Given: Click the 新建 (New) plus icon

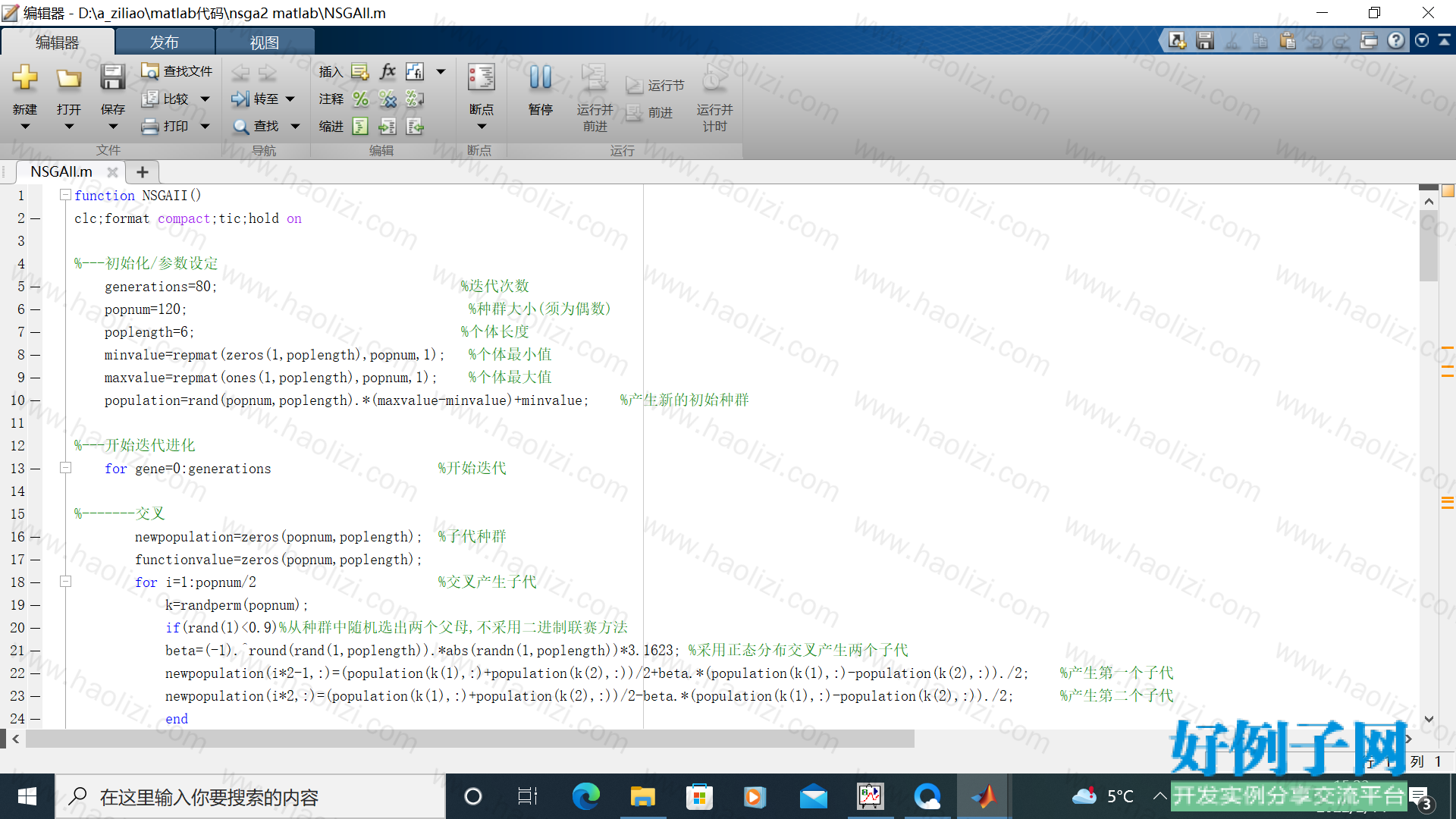Looking at the screenshot, I should point(25,77).
